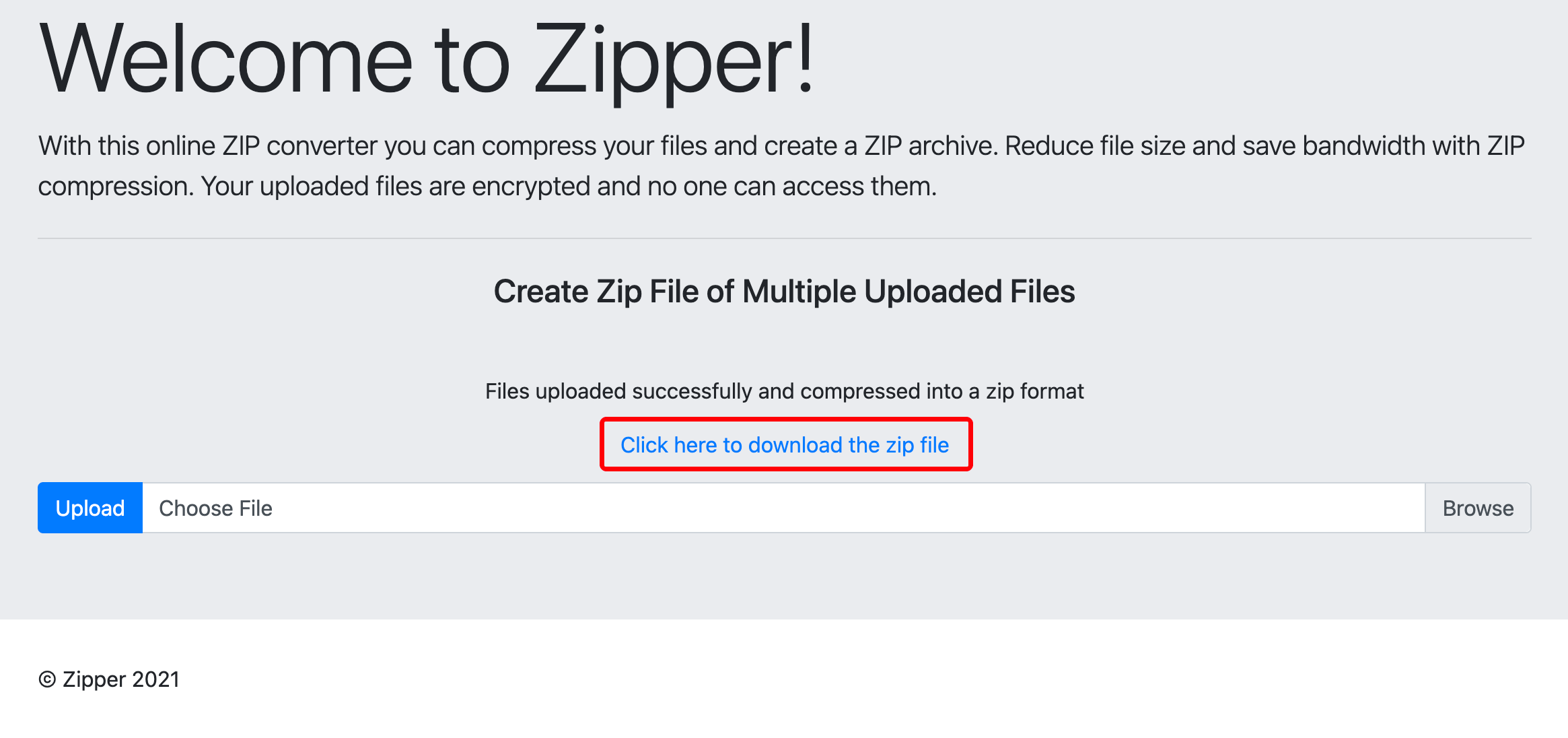The height and width of the screenshot is (738, 1568).
Task: Open the zip file download link
Action: [785, 445]
